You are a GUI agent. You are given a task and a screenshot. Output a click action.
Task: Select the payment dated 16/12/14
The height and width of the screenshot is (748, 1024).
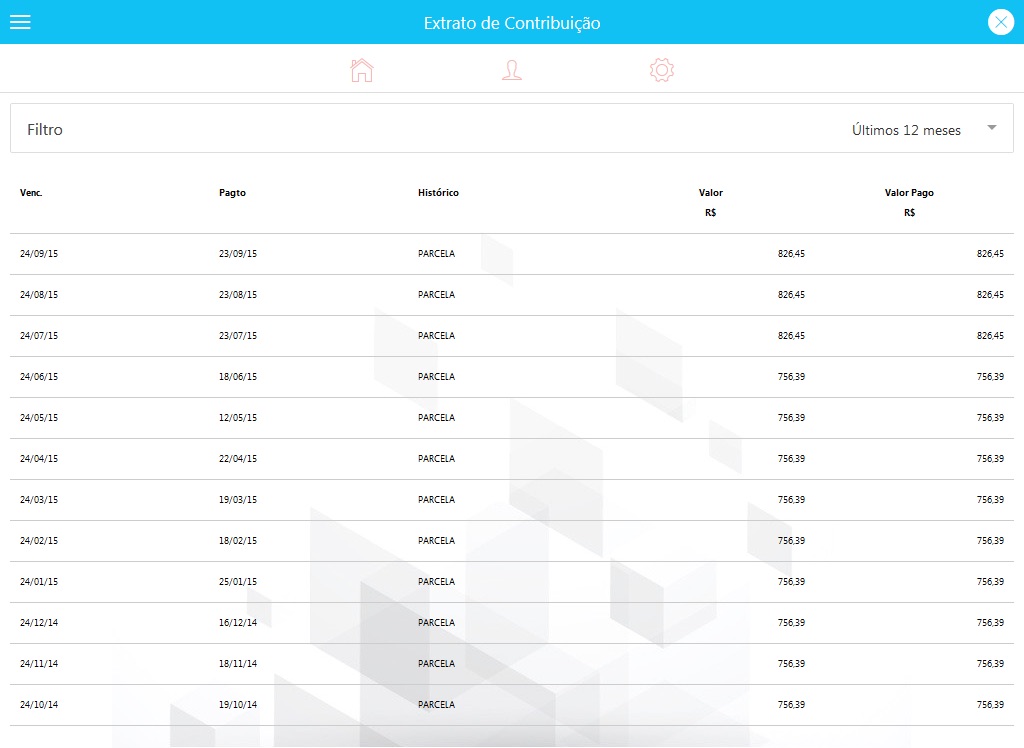238,623
